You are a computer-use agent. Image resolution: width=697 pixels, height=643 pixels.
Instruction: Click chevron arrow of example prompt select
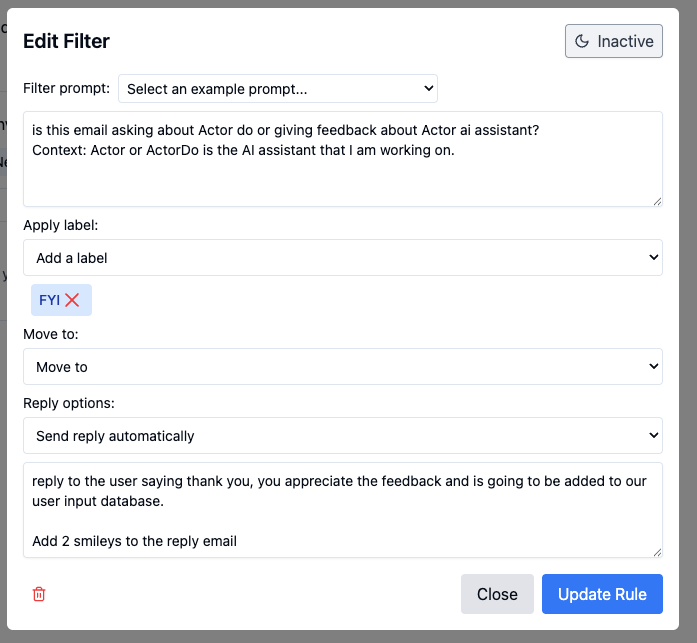pyautogui.click(x=429, y=88)
